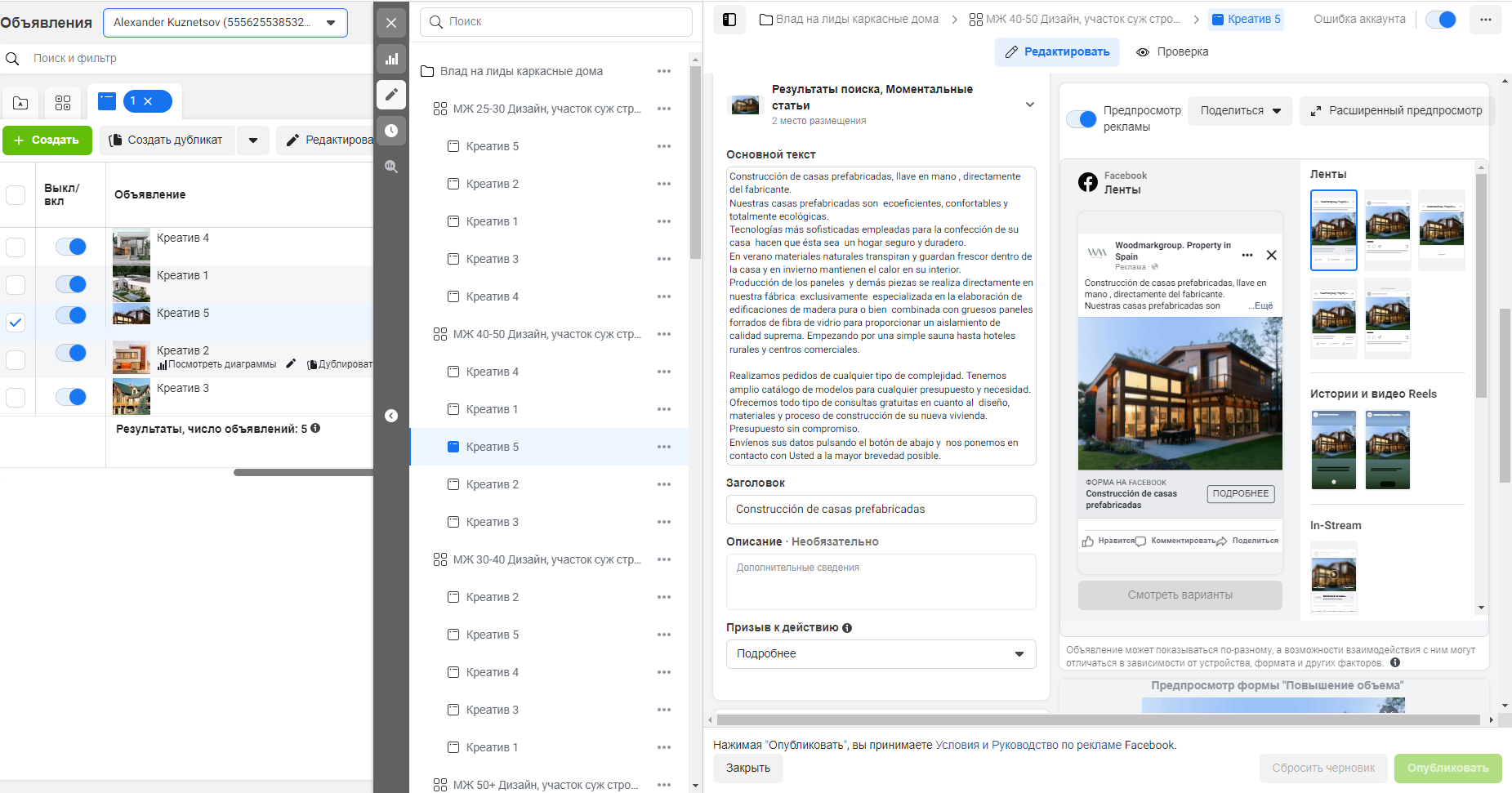This screenshot has height=793, width=1512.
Task: Close the ad preview post with X
Action: pos(1271,255)
